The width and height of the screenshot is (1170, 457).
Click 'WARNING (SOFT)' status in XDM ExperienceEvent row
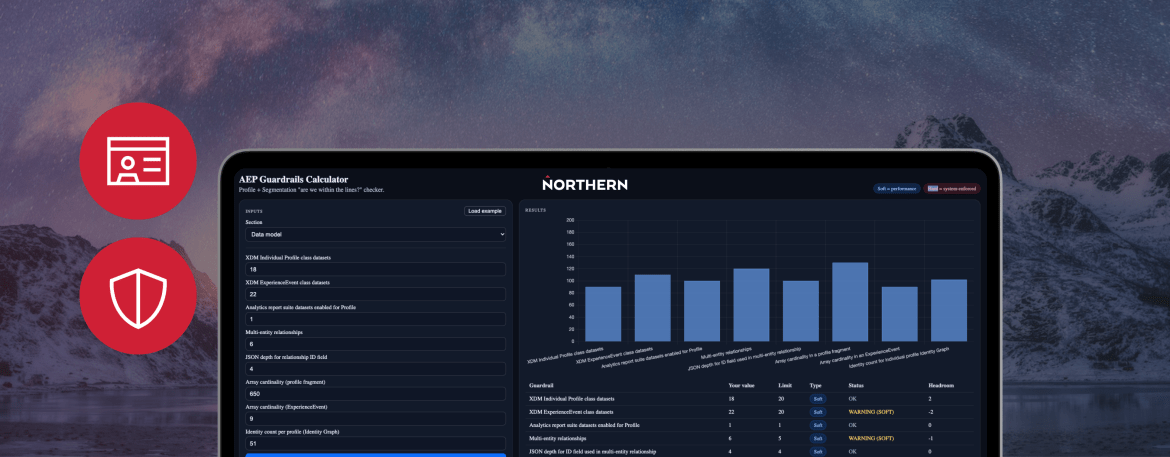point(871,412)
